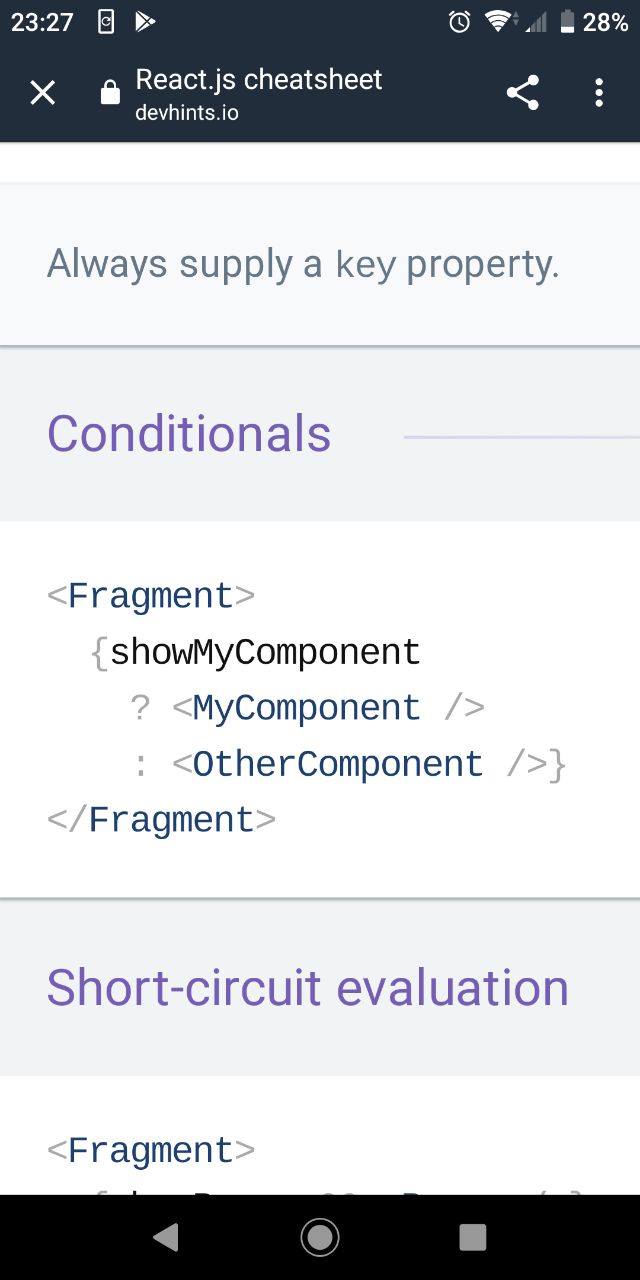The height and width of the screenshot is (1280, 640).
Task: Tap the secure lock icon beside the title
Action: click(x=110, y=93)
